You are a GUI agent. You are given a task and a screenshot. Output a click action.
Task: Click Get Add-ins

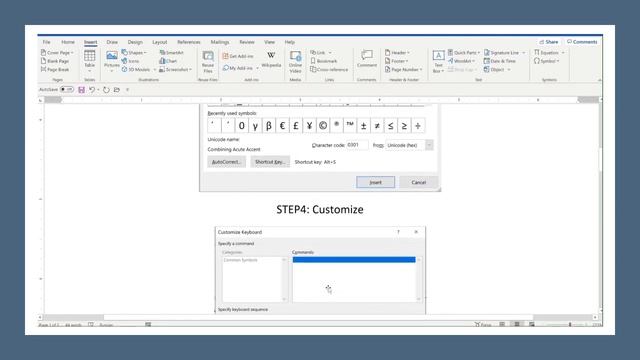(238, 56)
